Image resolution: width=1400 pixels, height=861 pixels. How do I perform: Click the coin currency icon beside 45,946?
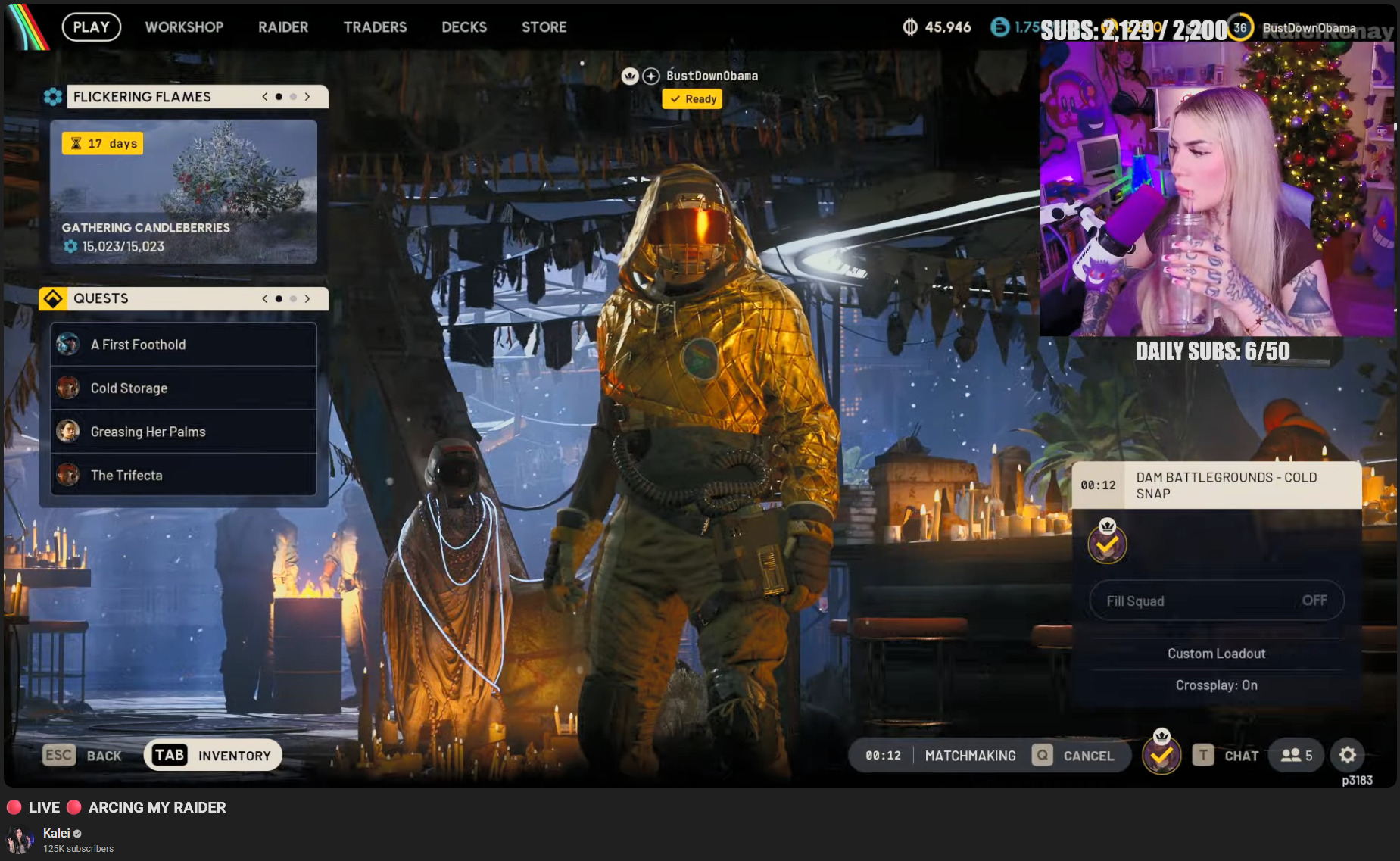910,27
